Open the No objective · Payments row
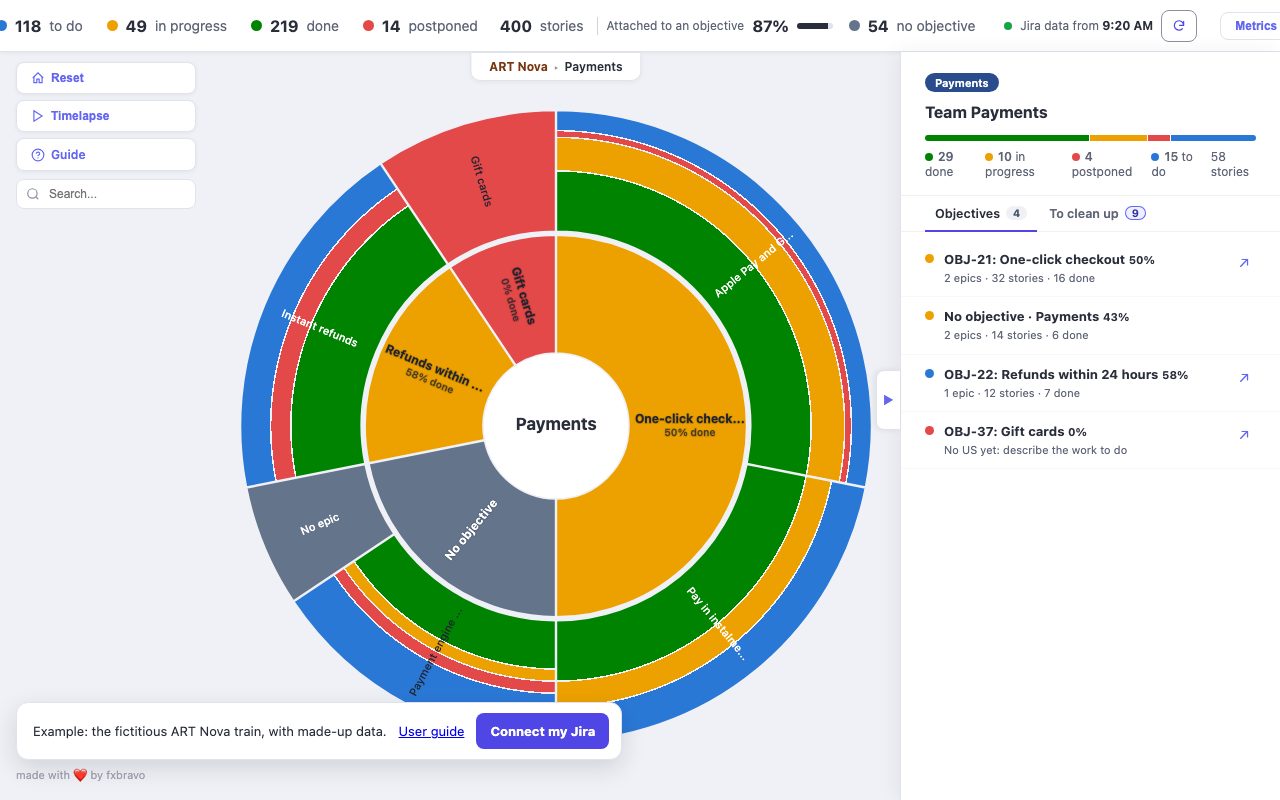 coord(1090,325)
